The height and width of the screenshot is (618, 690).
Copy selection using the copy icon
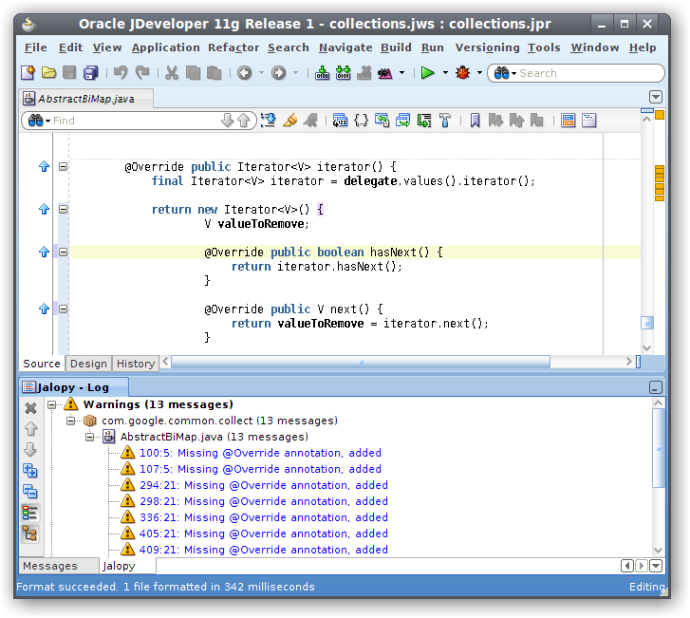click(193, 73)
